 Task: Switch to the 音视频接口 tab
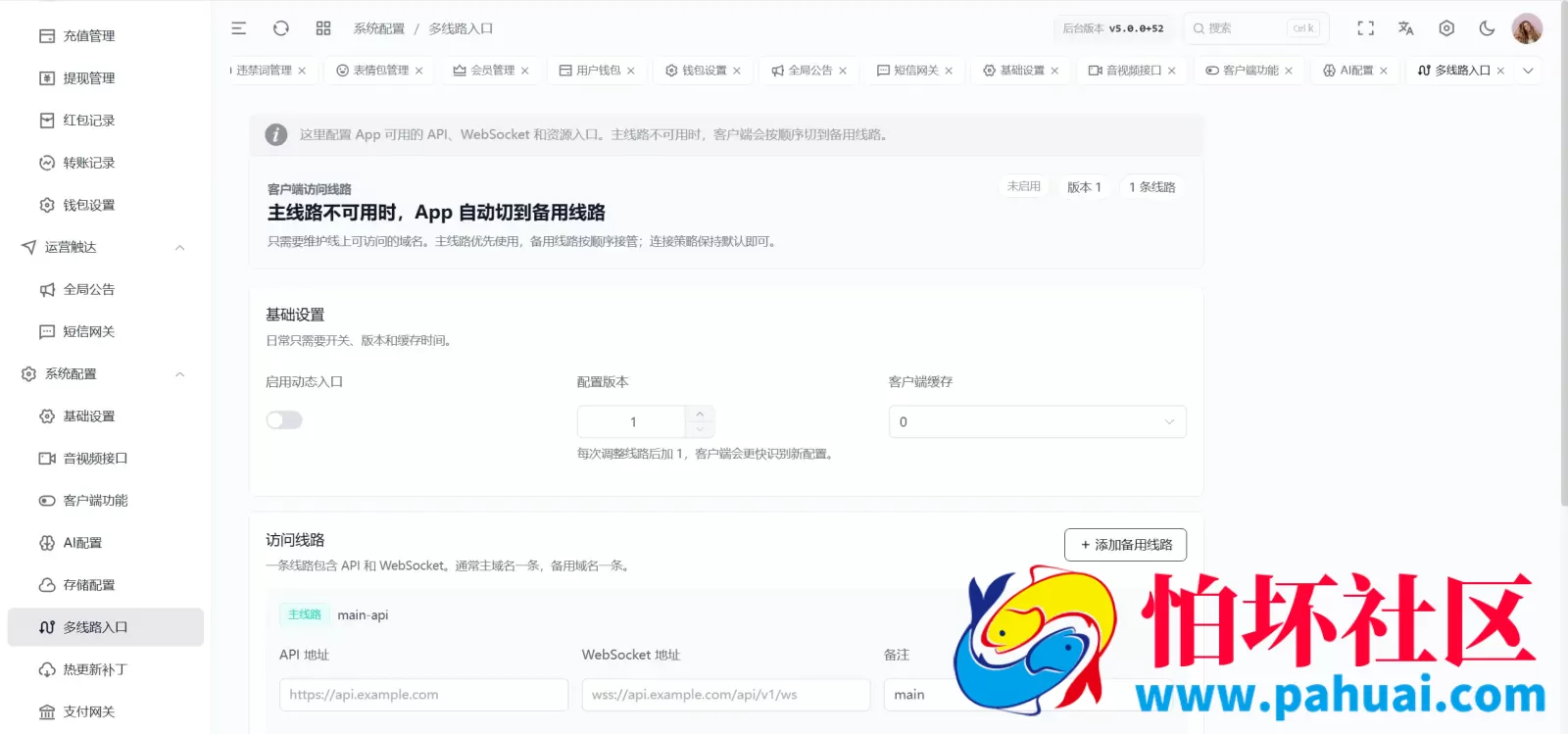coord(1133,71)
